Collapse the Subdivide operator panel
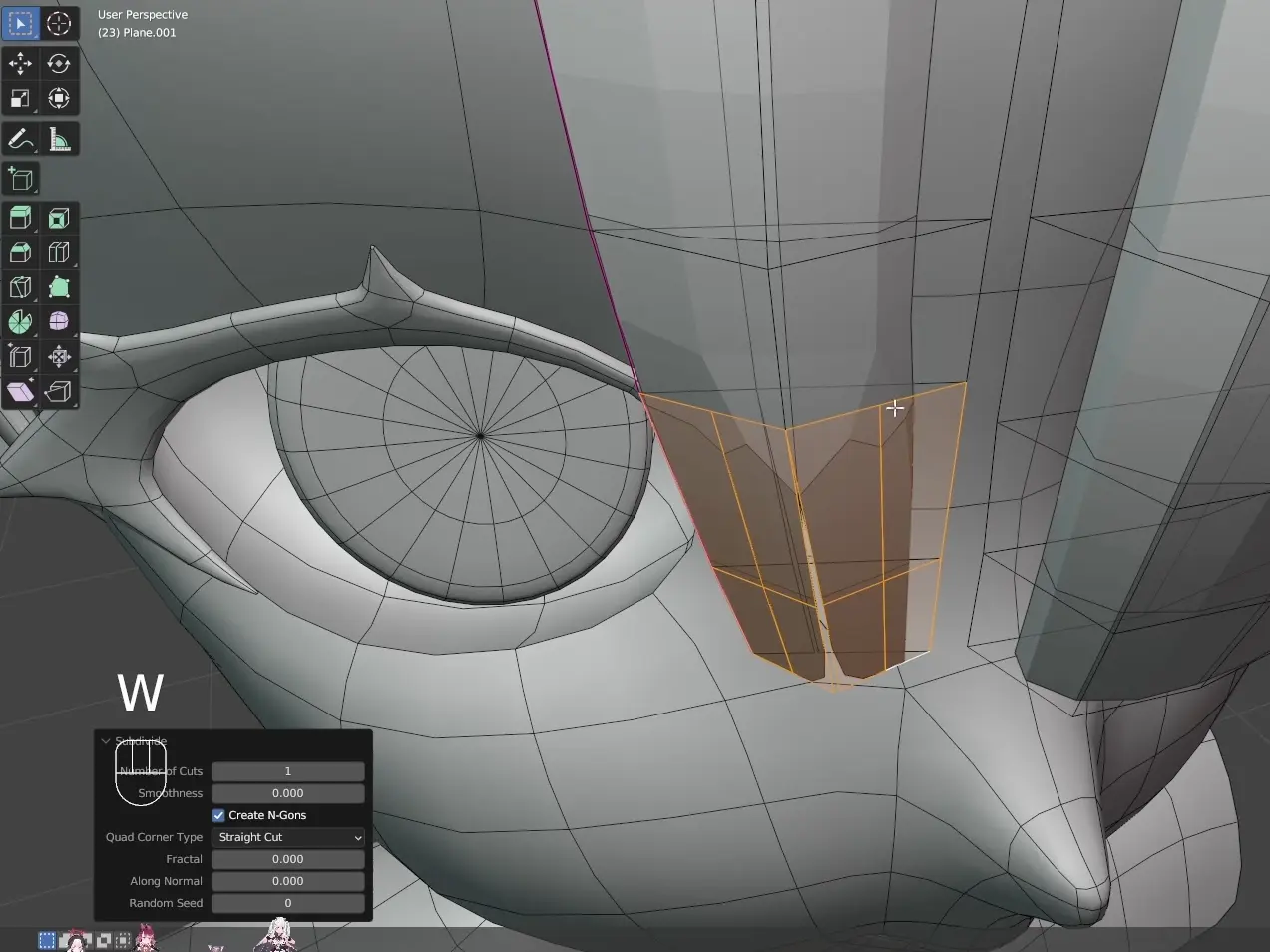This screenshot has width=1270, height=952. [106, 741]
